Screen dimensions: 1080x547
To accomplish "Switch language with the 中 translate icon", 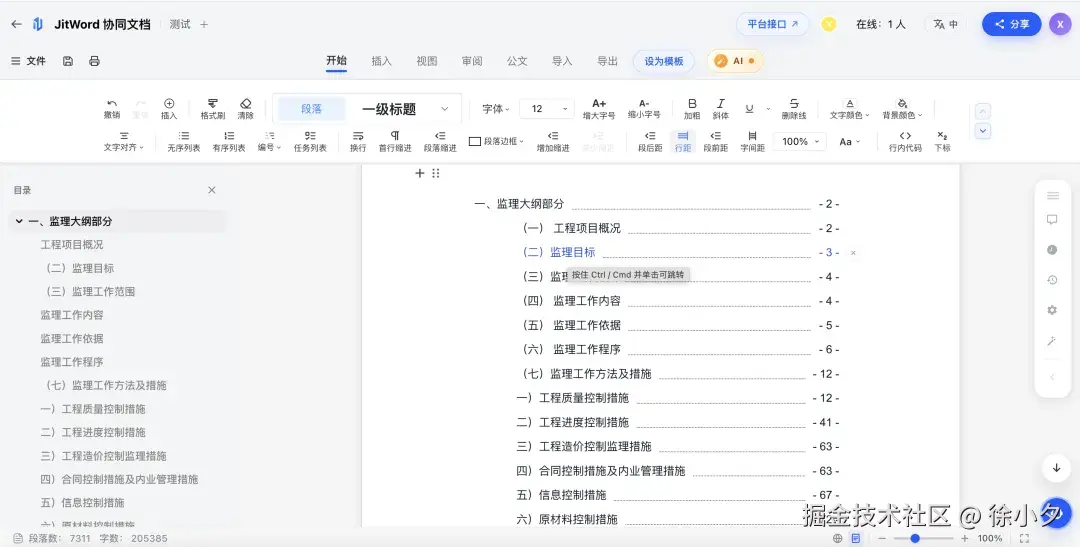I will point(946,24).
